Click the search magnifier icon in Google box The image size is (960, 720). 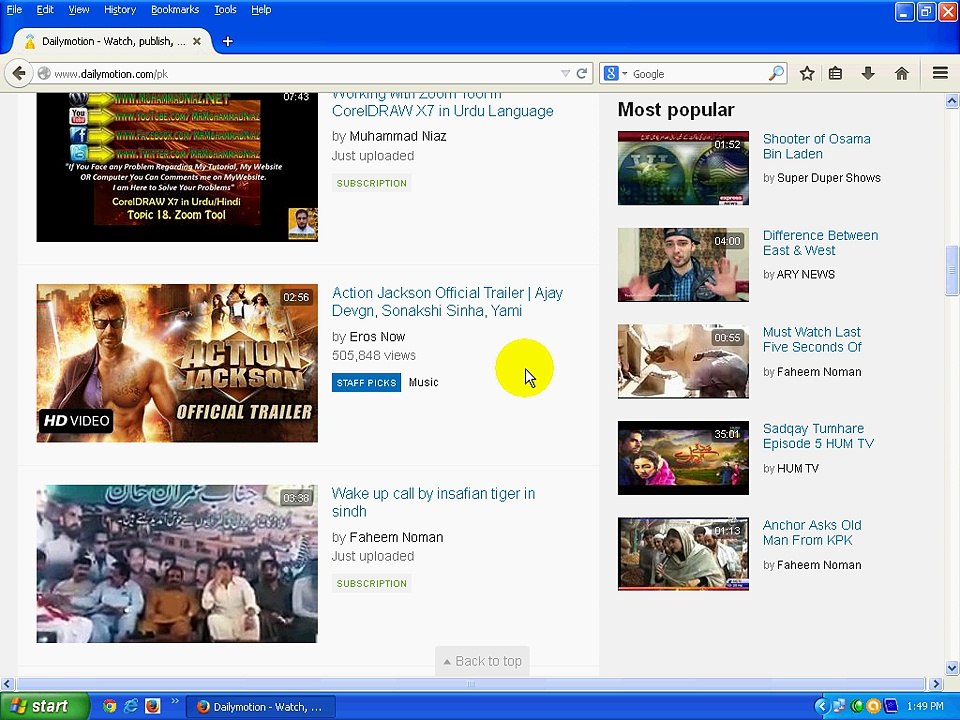point(776,73)
